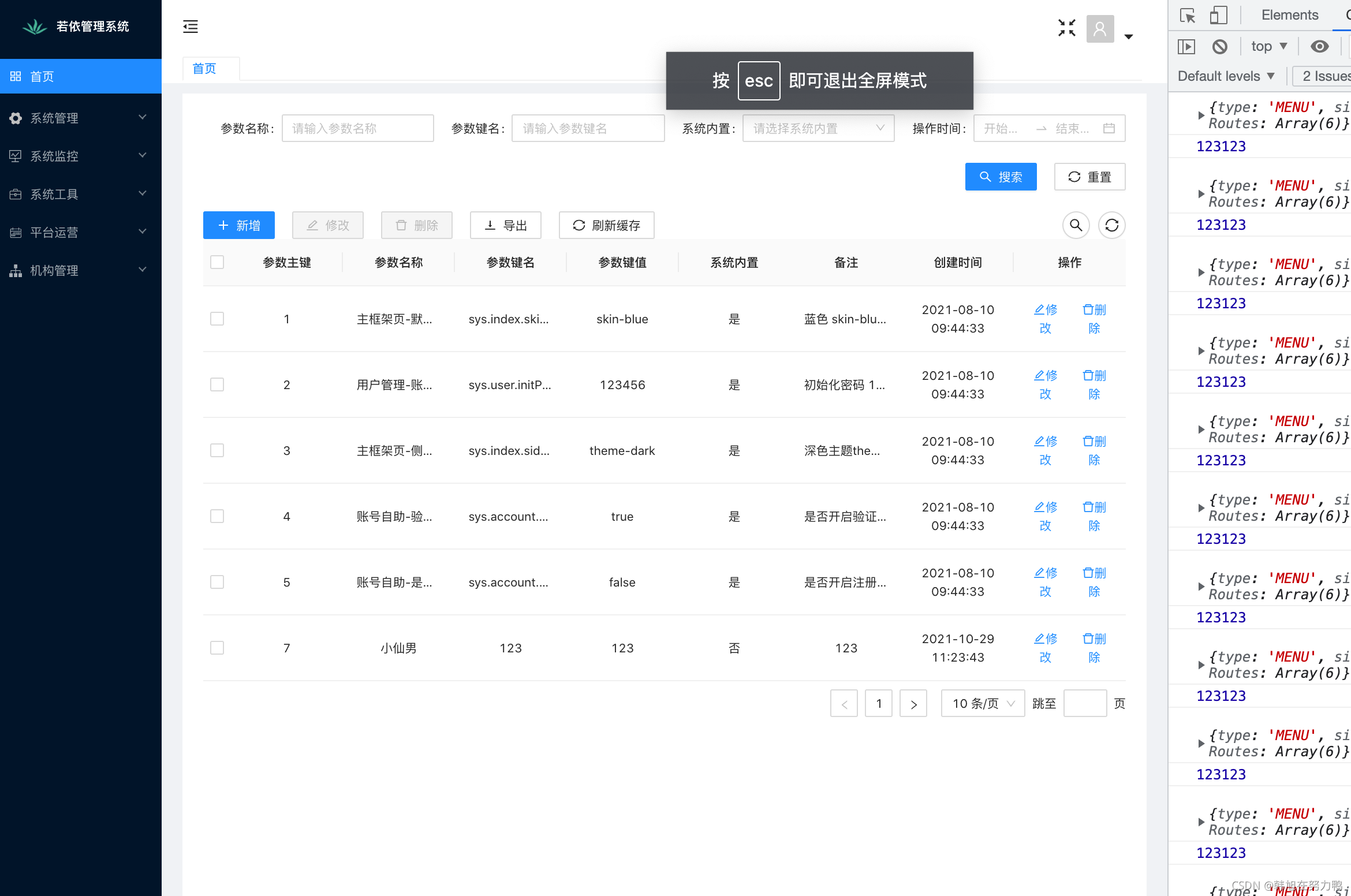Click the 刷新缓存 refresh cache icon button
1351x896 pixels.
tap(606, 225)
